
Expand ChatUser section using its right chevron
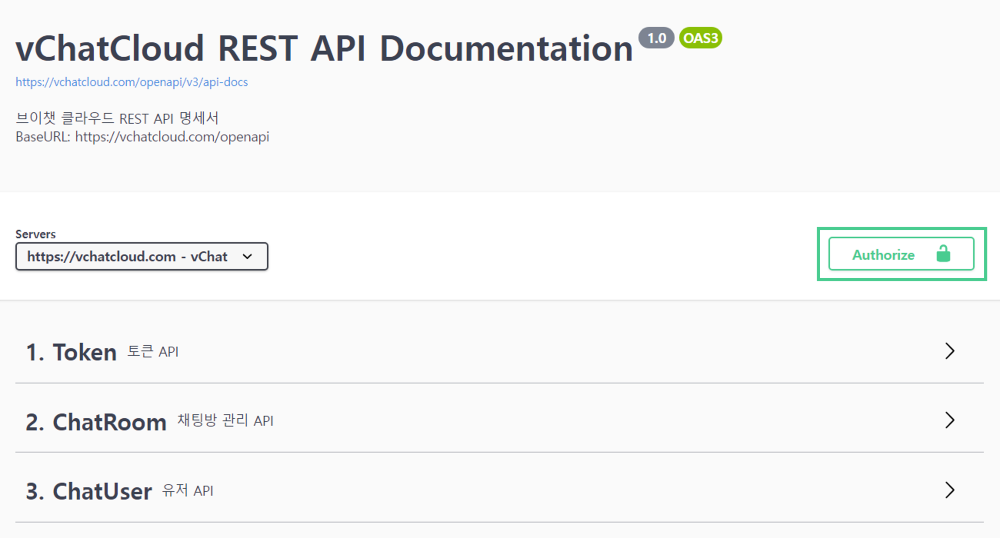click(x=949, y=490)
